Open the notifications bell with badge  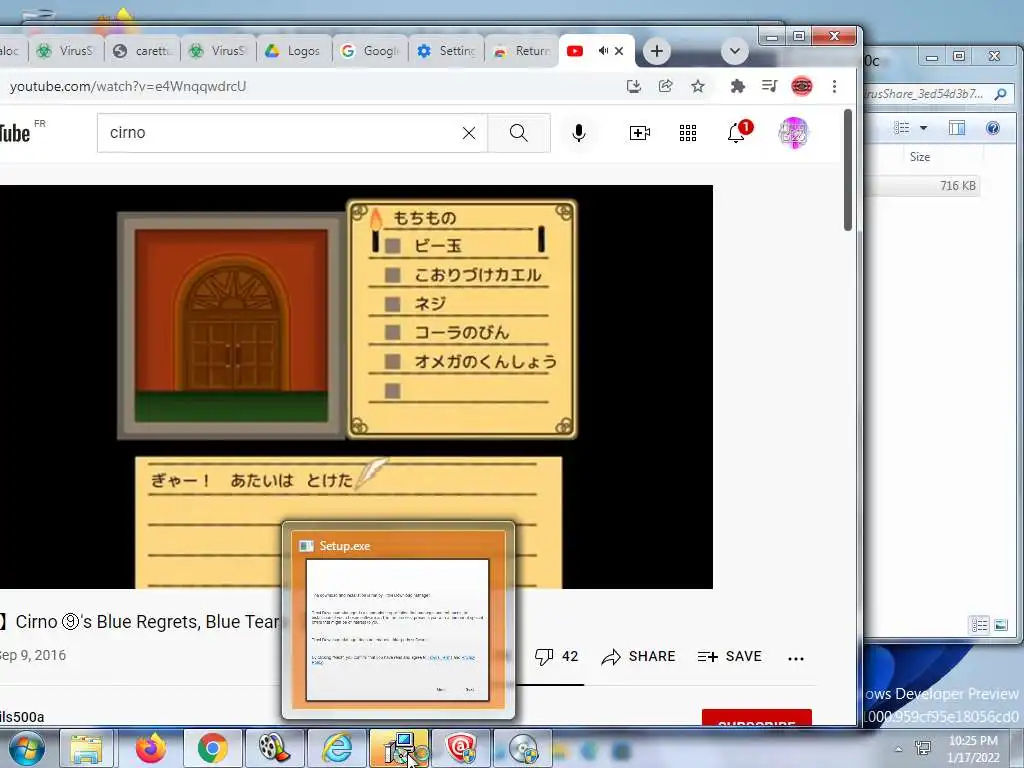pos(738,132)
